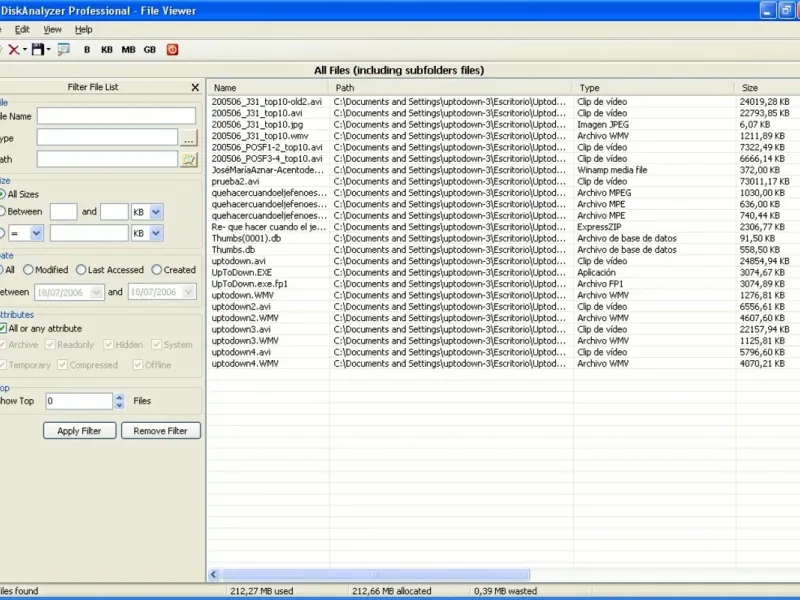800x600 pixels.
Task: Show sizes in bytes with B button
Action: 87,49
